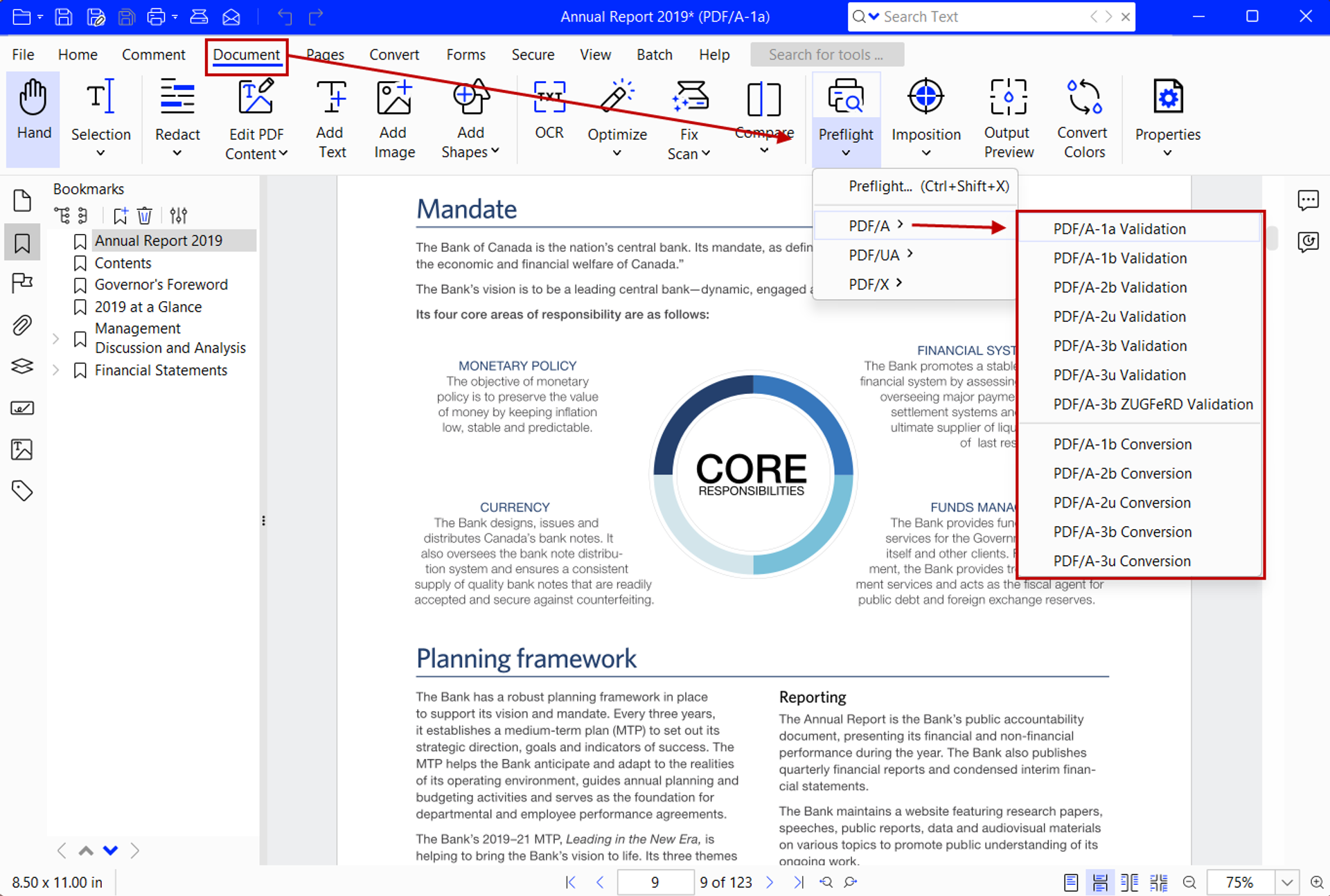The width and height of the screenshot is (1330, 896).
Task: Toggle single page view mode
Action: (1071, 882)
